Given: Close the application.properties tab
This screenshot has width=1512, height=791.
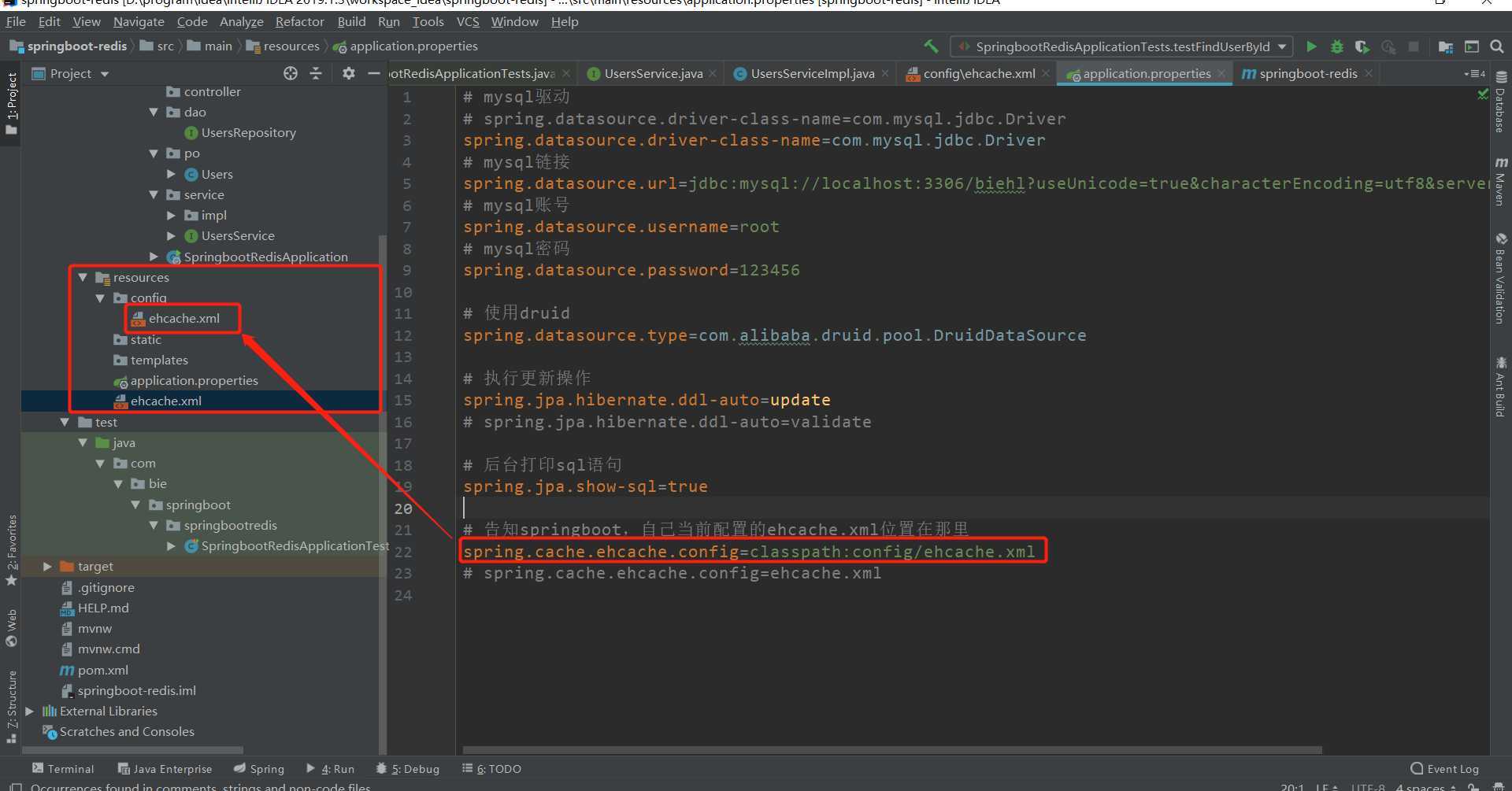Looking at the screenshot, I should (x=1221, y=73).
